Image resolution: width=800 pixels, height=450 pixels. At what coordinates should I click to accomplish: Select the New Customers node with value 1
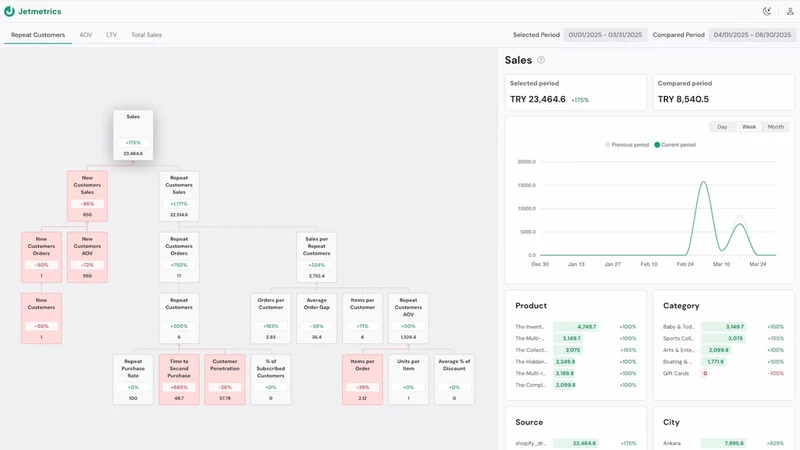[x=41, y=318]
